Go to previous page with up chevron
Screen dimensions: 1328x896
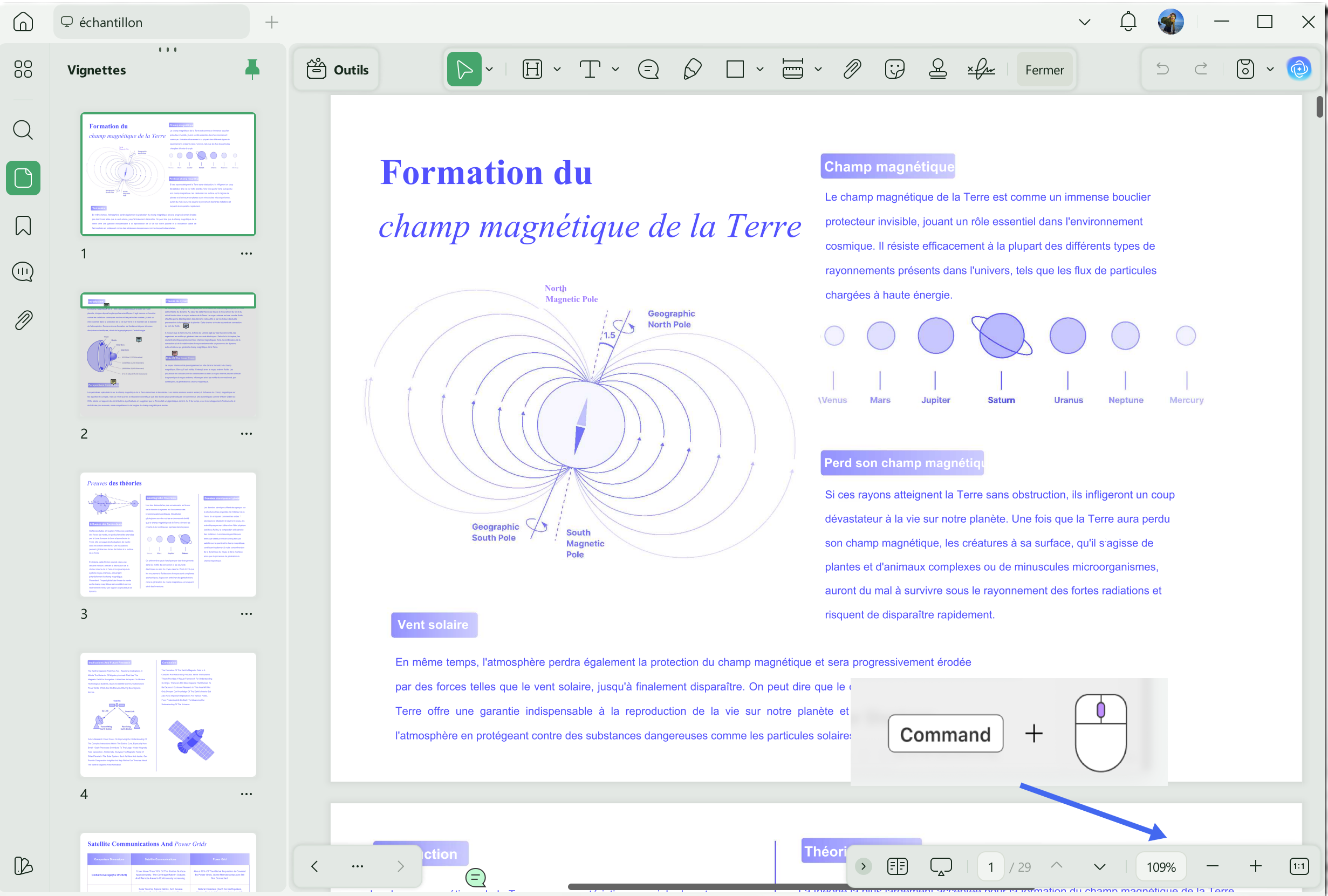pos(1057,866)
